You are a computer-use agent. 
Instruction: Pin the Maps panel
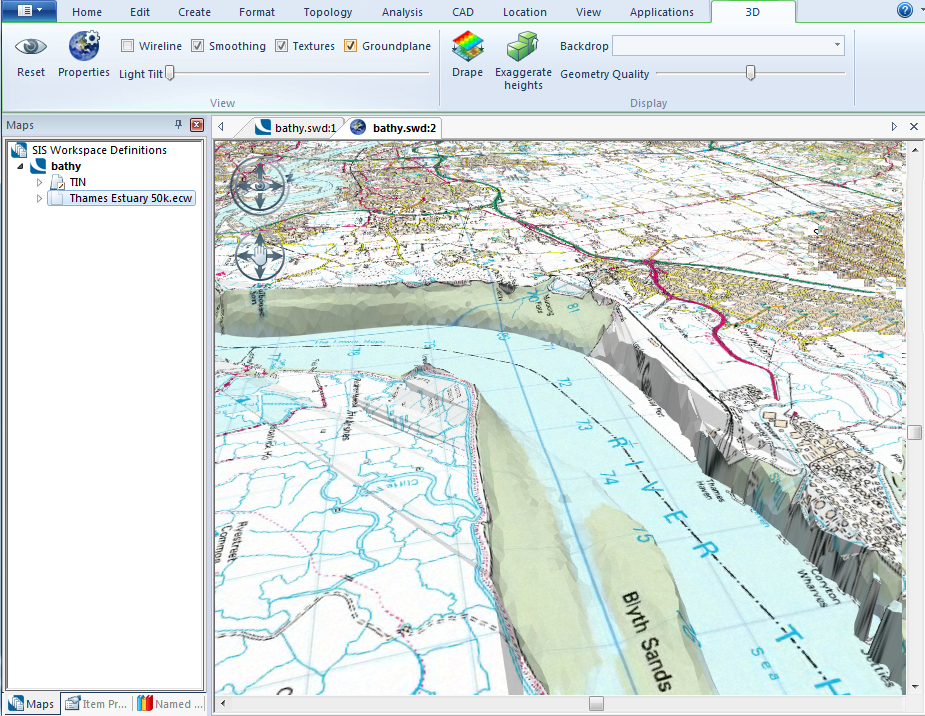pyautogui.click(x=179, y=125)
